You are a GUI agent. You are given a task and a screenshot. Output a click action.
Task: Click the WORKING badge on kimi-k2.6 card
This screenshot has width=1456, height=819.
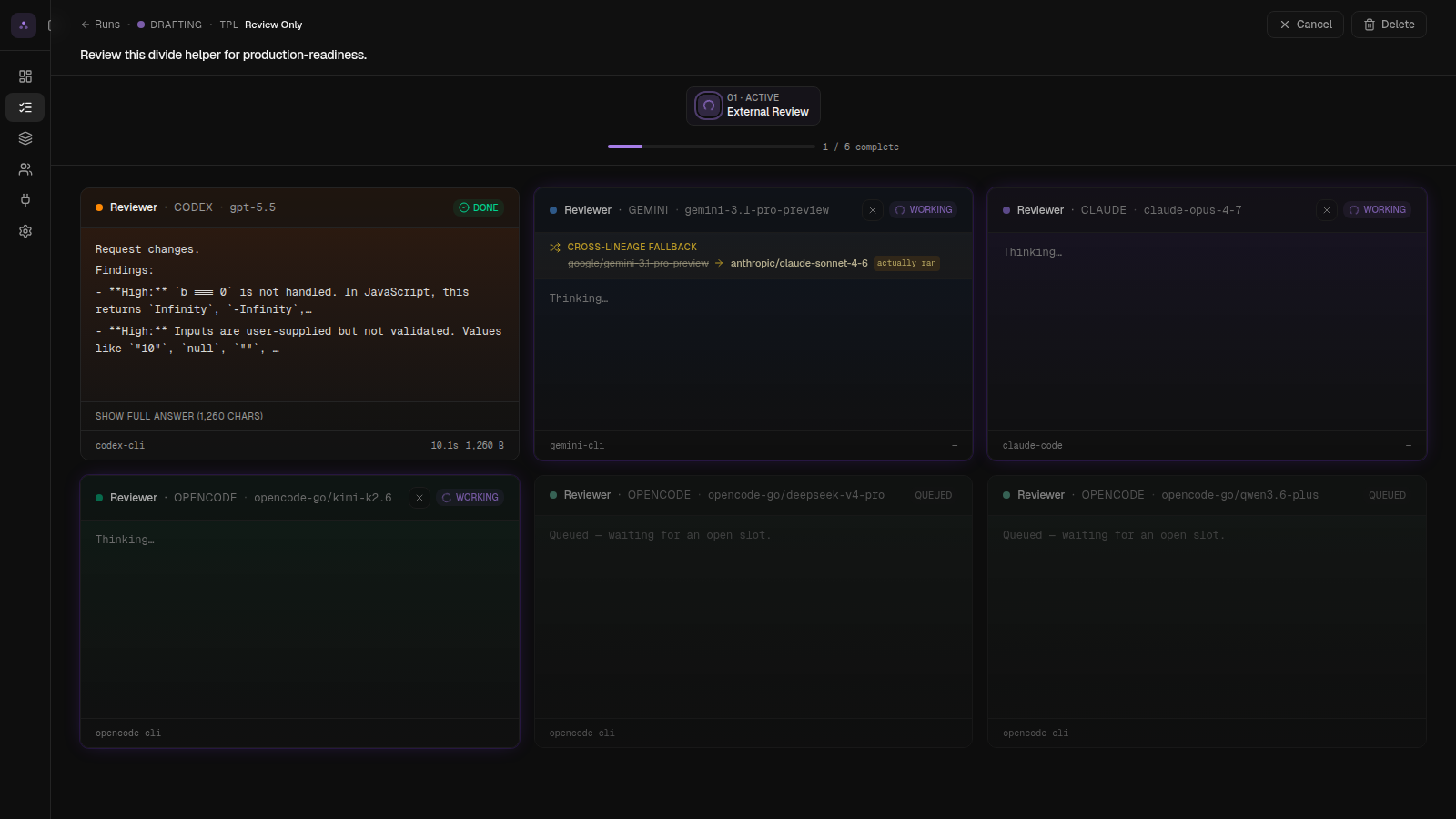470,498
